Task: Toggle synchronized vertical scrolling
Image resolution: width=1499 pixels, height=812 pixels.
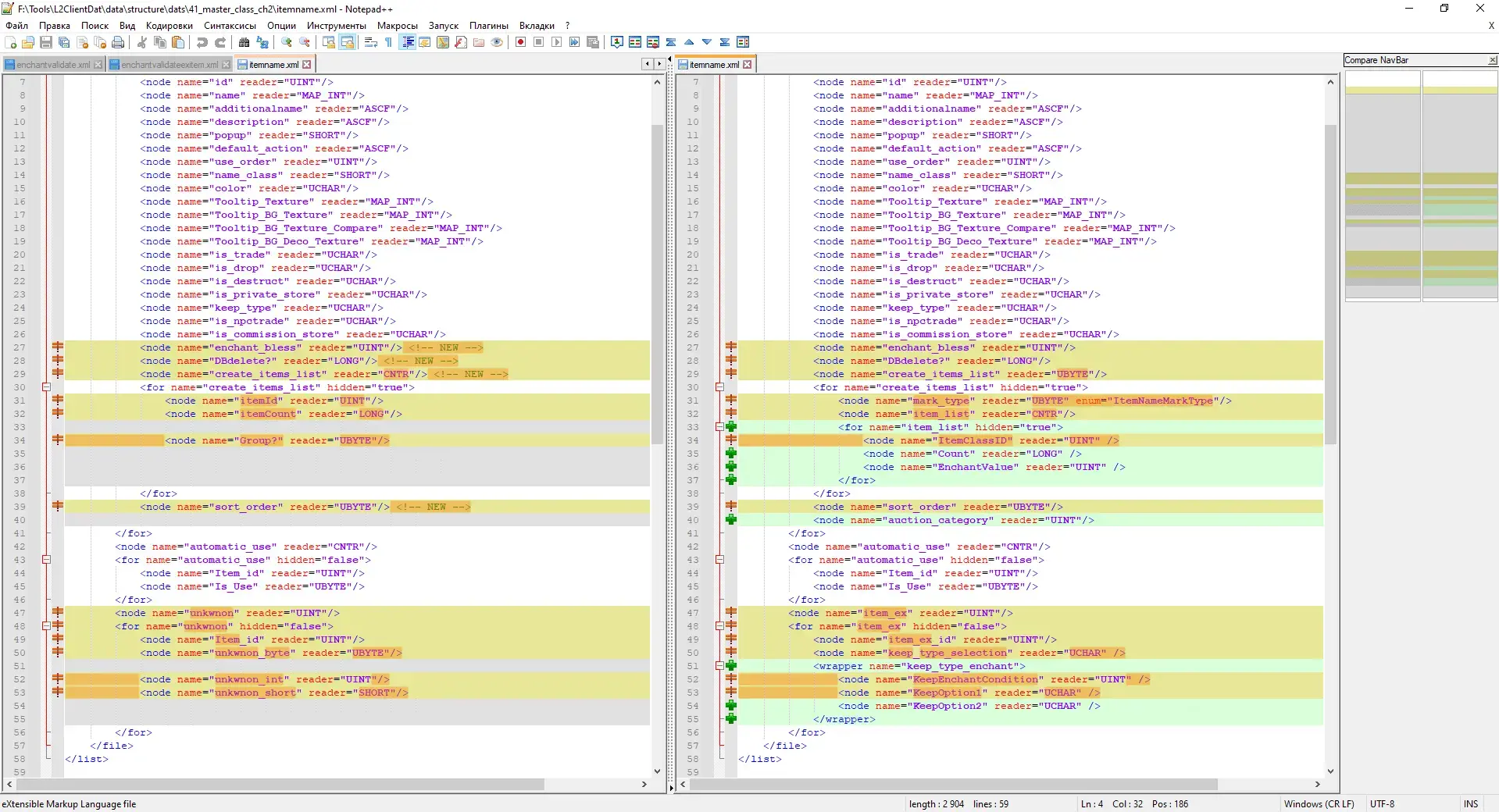Action: (329, 42)
